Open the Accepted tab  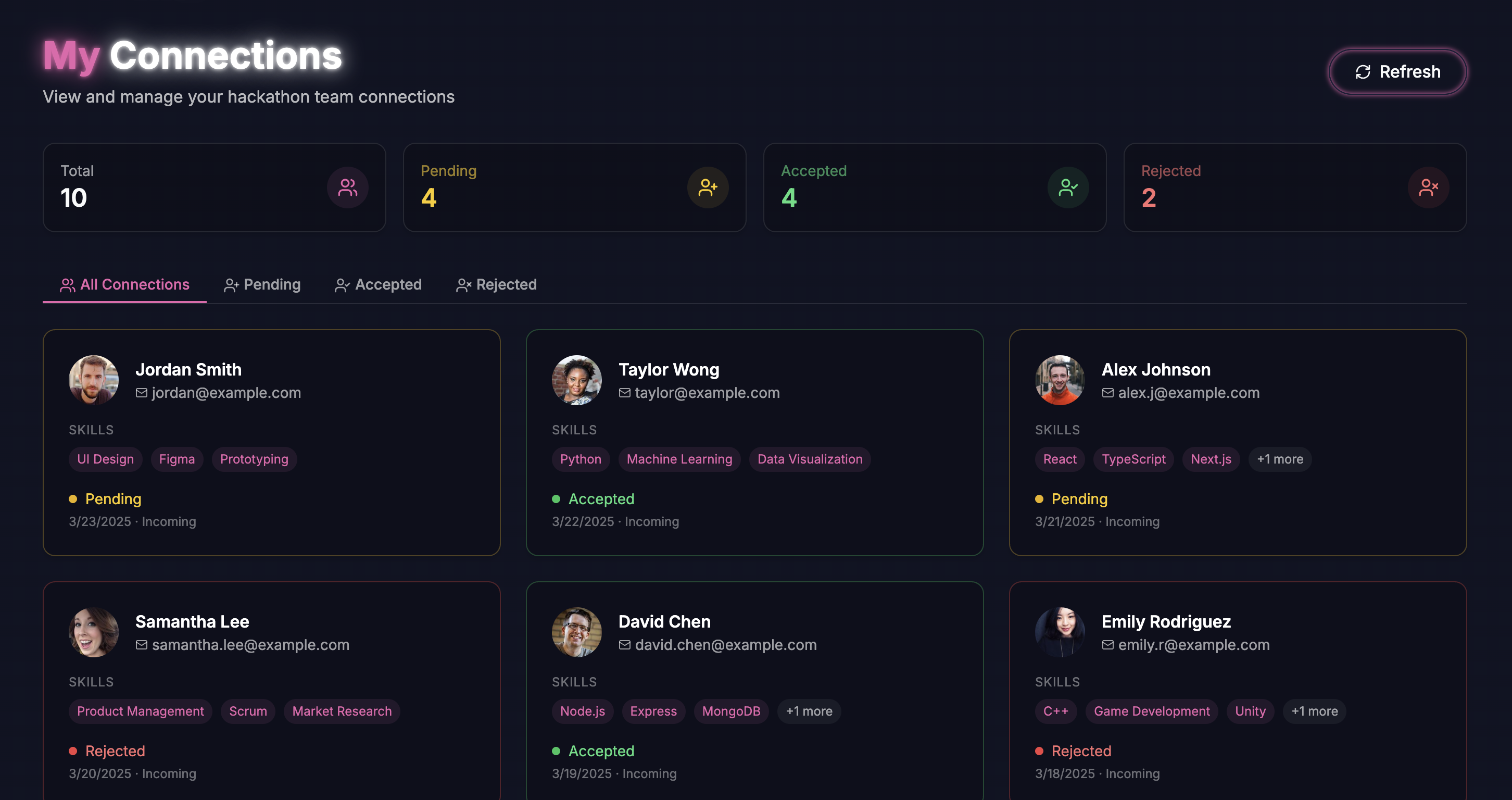point(379,285)
